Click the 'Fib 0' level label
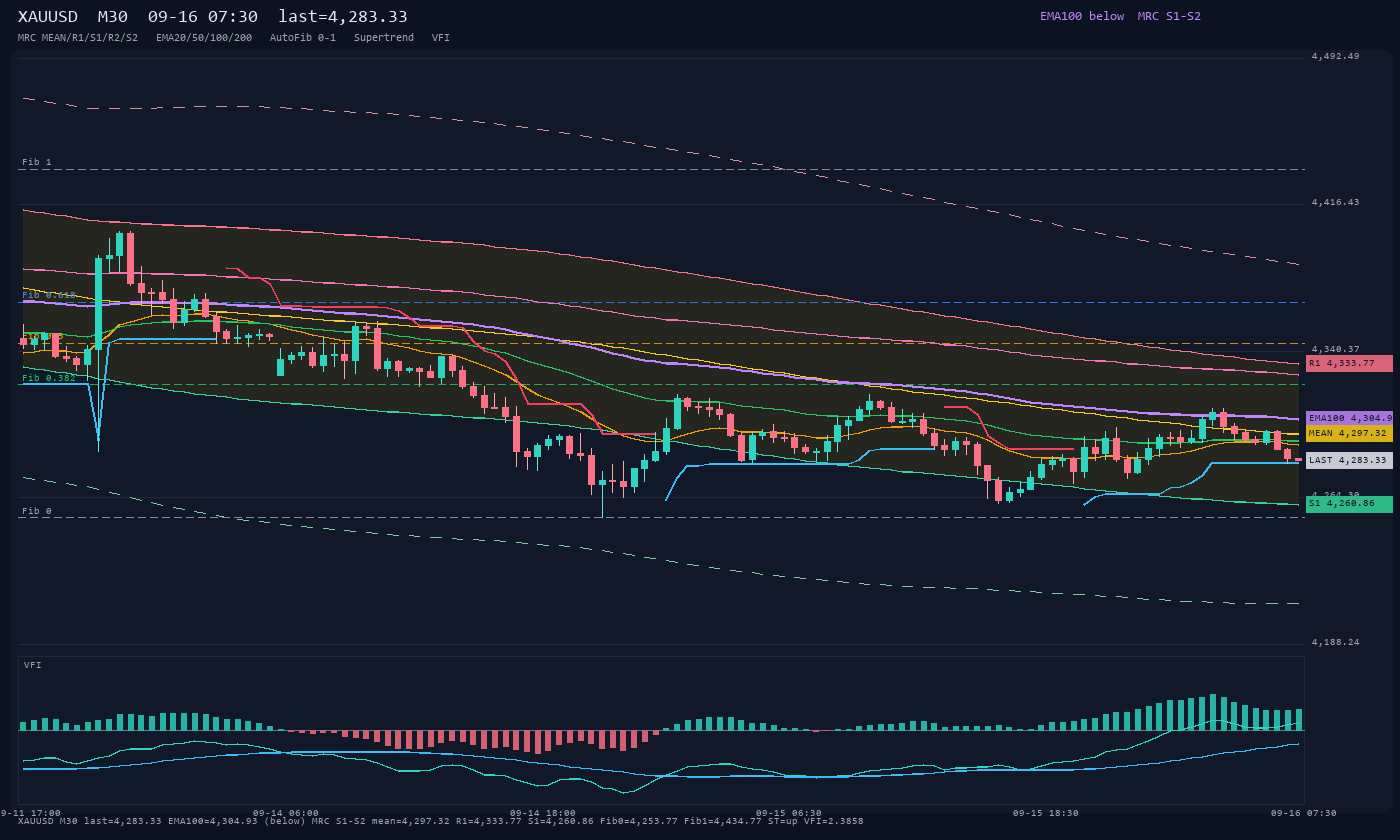This screenshot has height=840, width=1400. (x=37, y=511)
